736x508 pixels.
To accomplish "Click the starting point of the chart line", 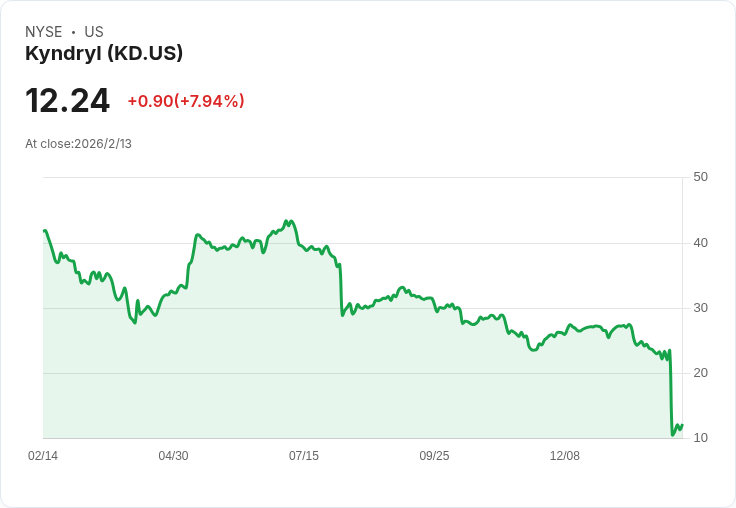I will pos(44,230).
